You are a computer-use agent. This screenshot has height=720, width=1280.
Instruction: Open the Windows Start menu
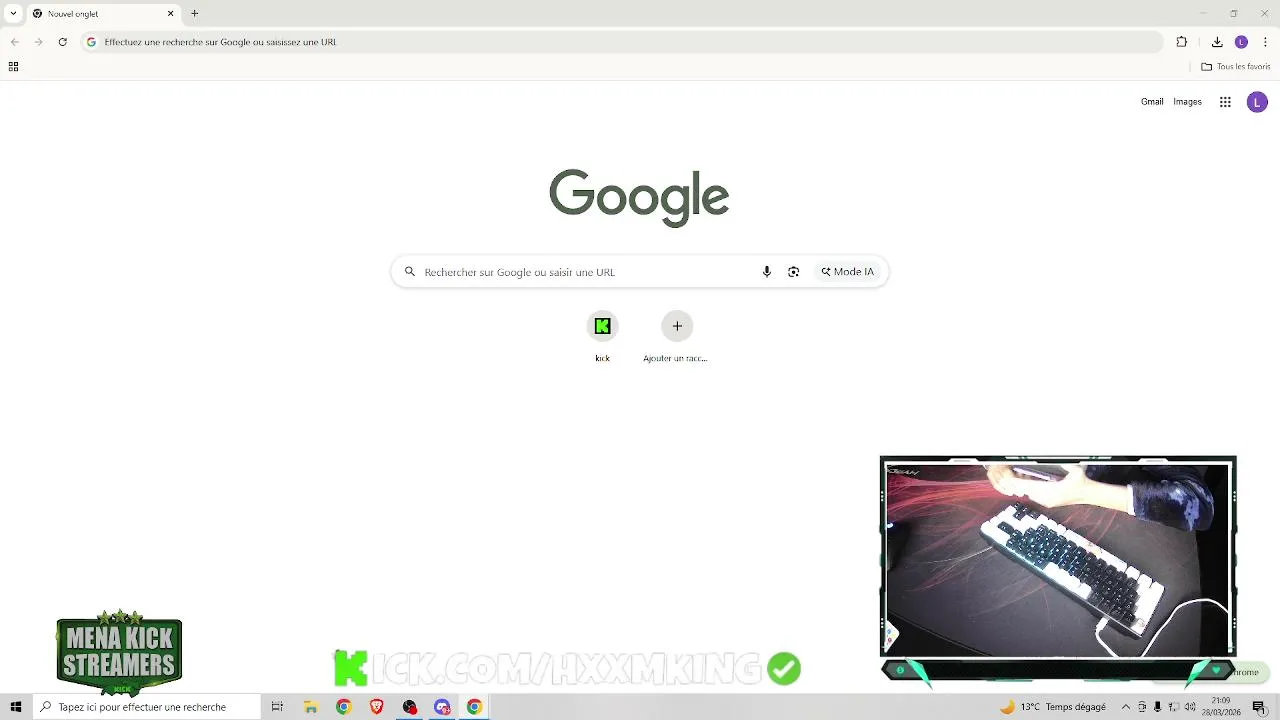click(x=16, y=707)
